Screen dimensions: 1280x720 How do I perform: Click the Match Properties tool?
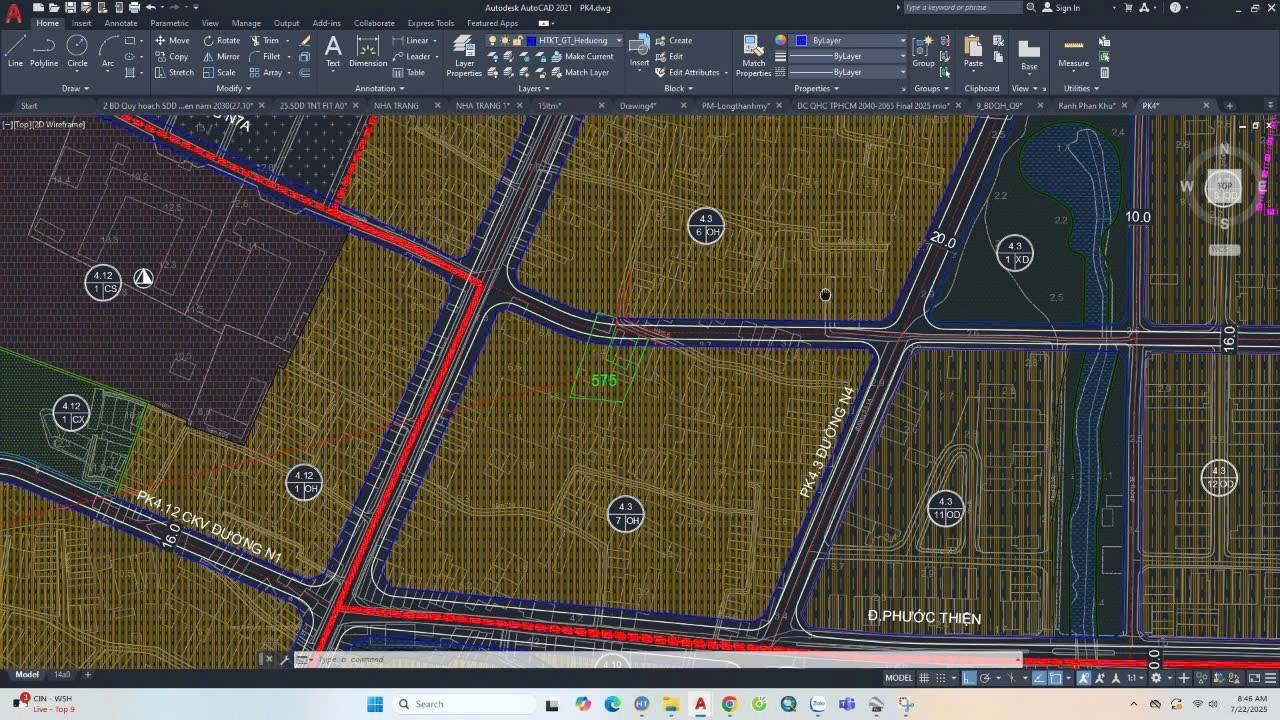pos(753,55)
